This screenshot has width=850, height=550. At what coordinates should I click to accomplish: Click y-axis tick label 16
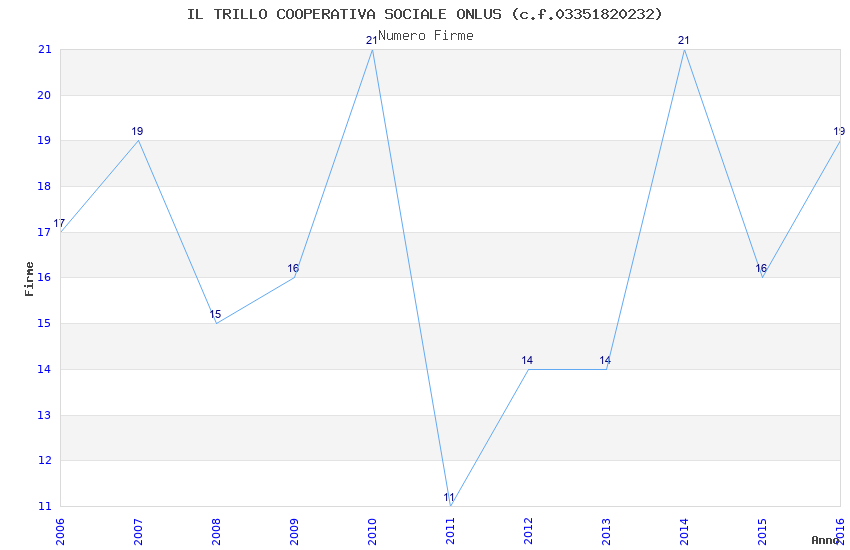44,277
